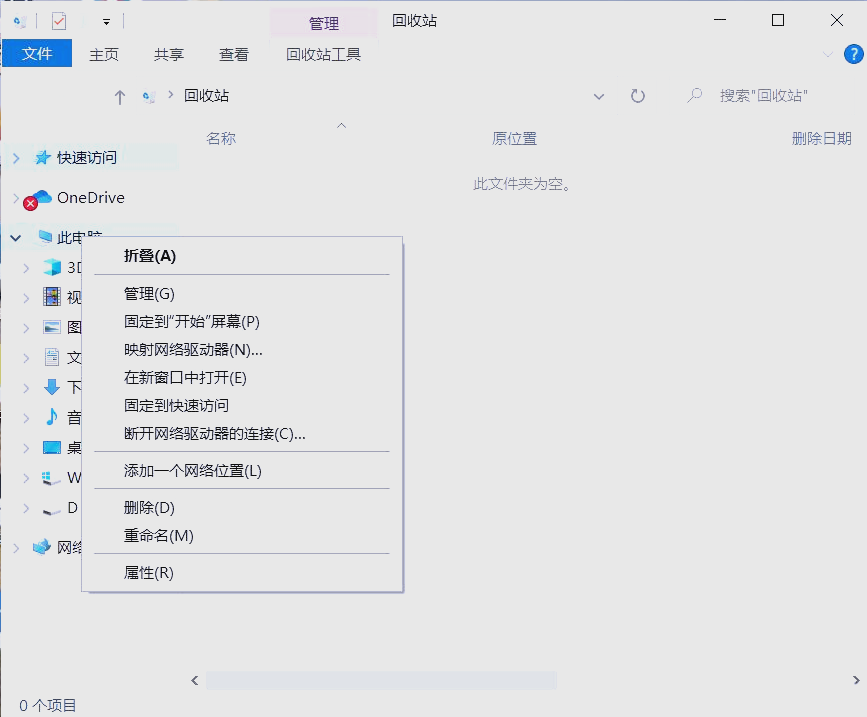Image resolution: width=867 pixels, height=717 pixels.
Task: Expand the videos folder tree chevron
Action: 26,298
